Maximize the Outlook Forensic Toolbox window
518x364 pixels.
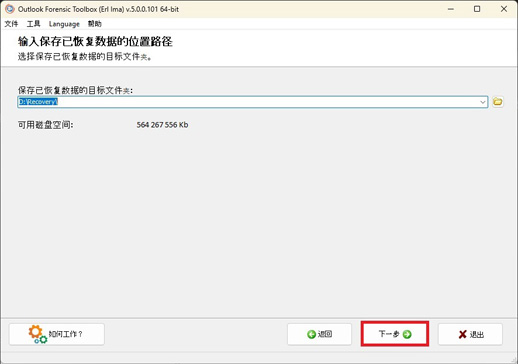(477, 9)
